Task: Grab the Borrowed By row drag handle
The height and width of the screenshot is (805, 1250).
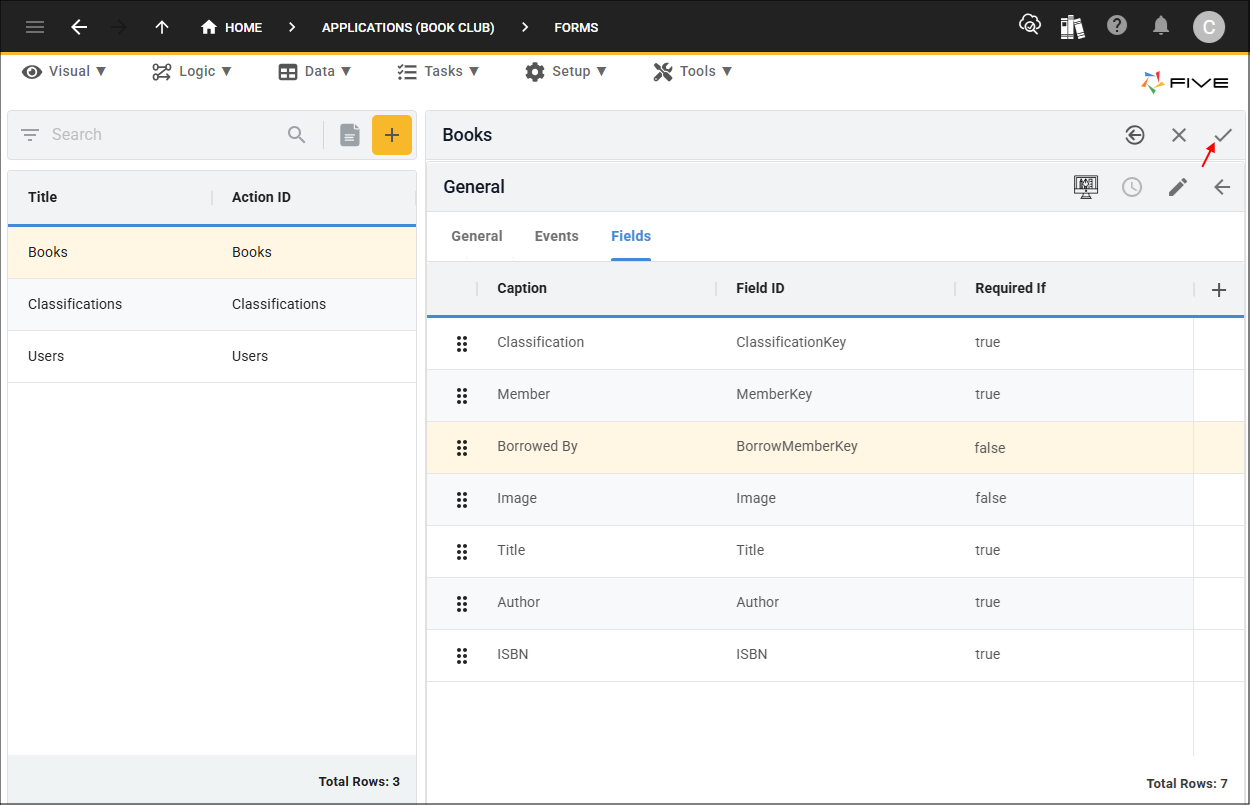Action: [462, 448]
